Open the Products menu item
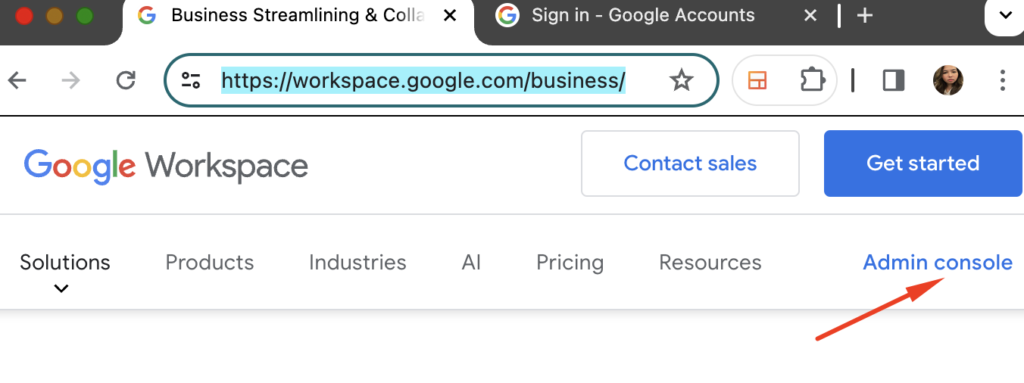Image resolution: width=1024 pixels, height=383 pixels. click(210, 263)
